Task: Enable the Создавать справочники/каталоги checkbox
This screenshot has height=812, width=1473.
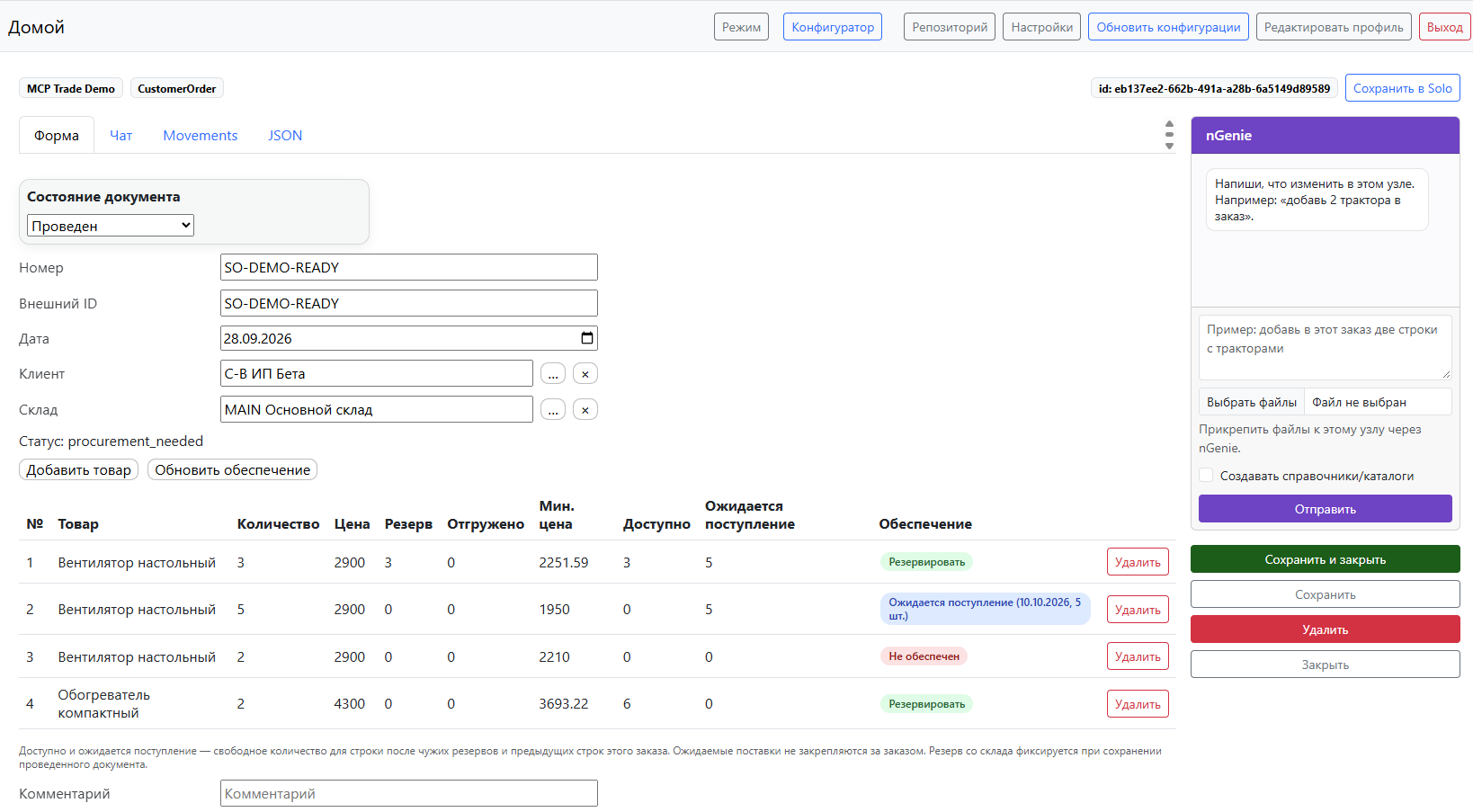Action: coord(1206,476)
